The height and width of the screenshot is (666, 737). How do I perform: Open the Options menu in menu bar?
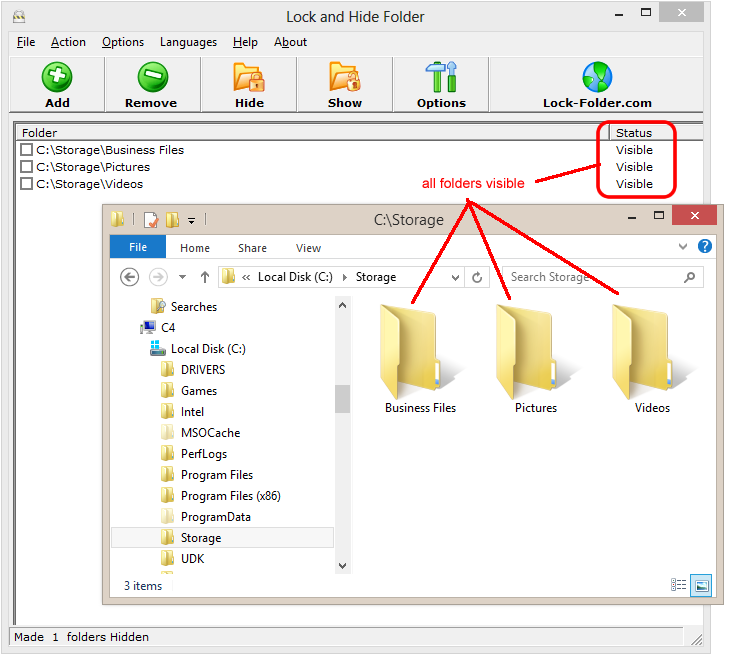click(x=123, y=42)
